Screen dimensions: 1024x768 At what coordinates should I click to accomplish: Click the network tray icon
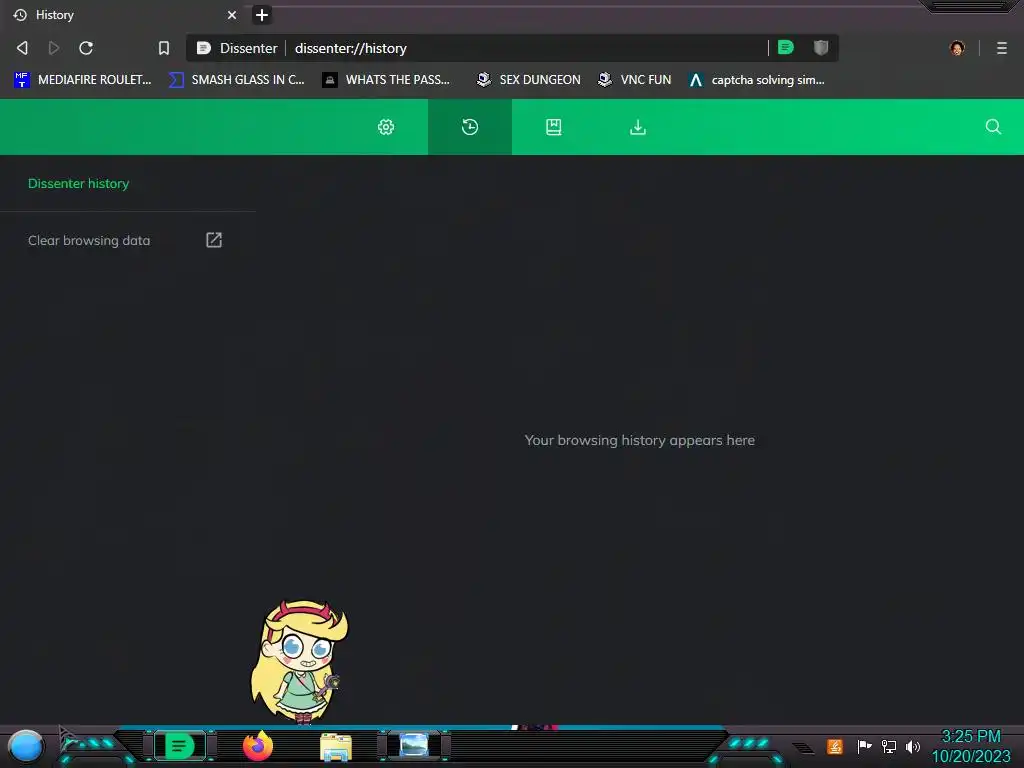tap(889, 746)
